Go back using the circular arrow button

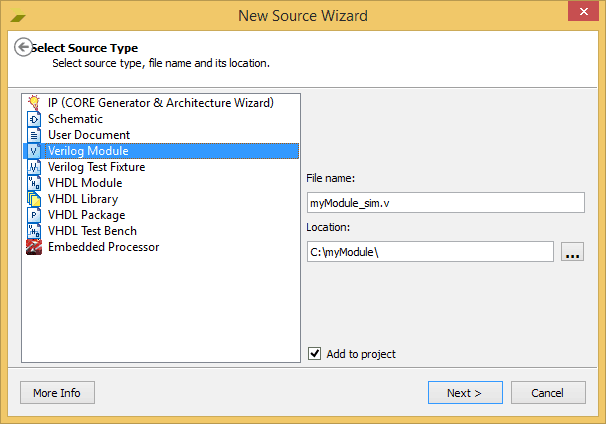(x=23, y=47)
